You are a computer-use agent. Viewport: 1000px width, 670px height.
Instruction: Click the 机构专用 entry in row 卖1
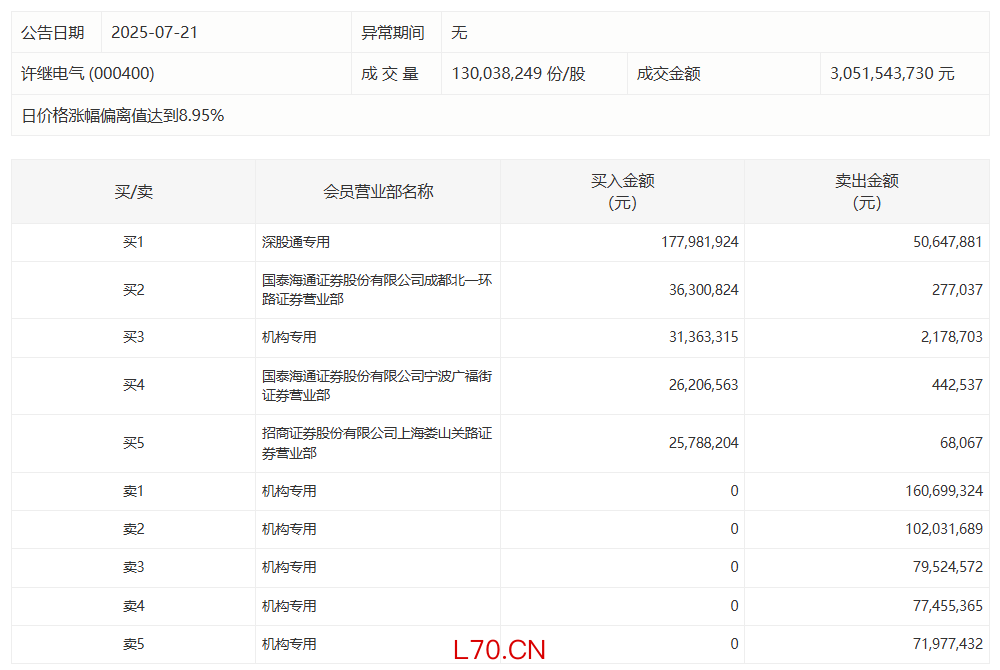289,491
